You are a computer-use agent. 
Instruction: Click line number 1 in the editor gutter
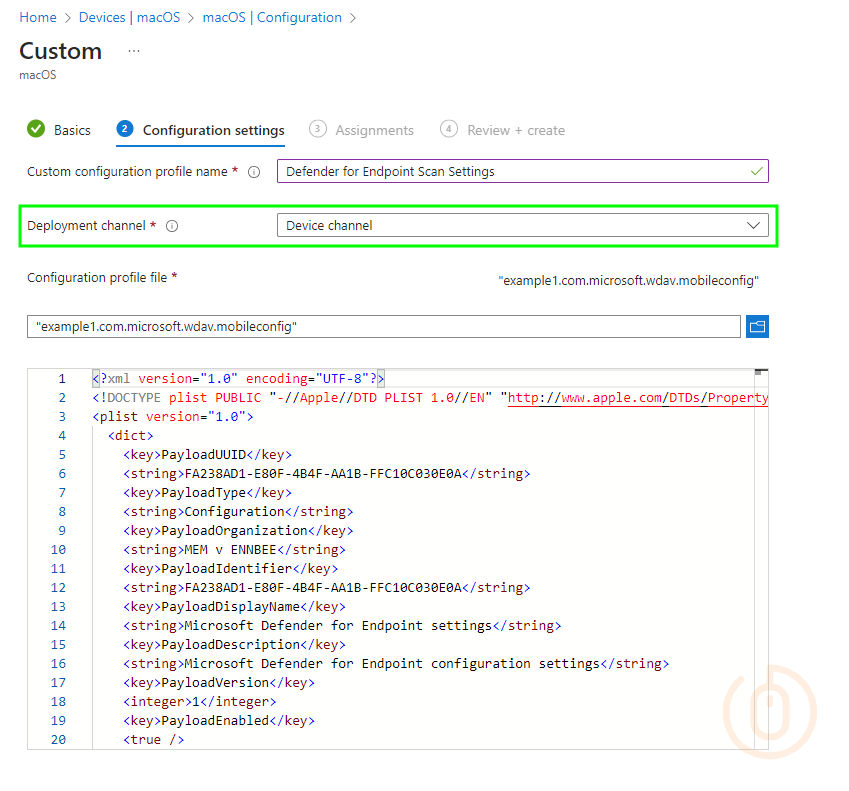tap(62, 379)
